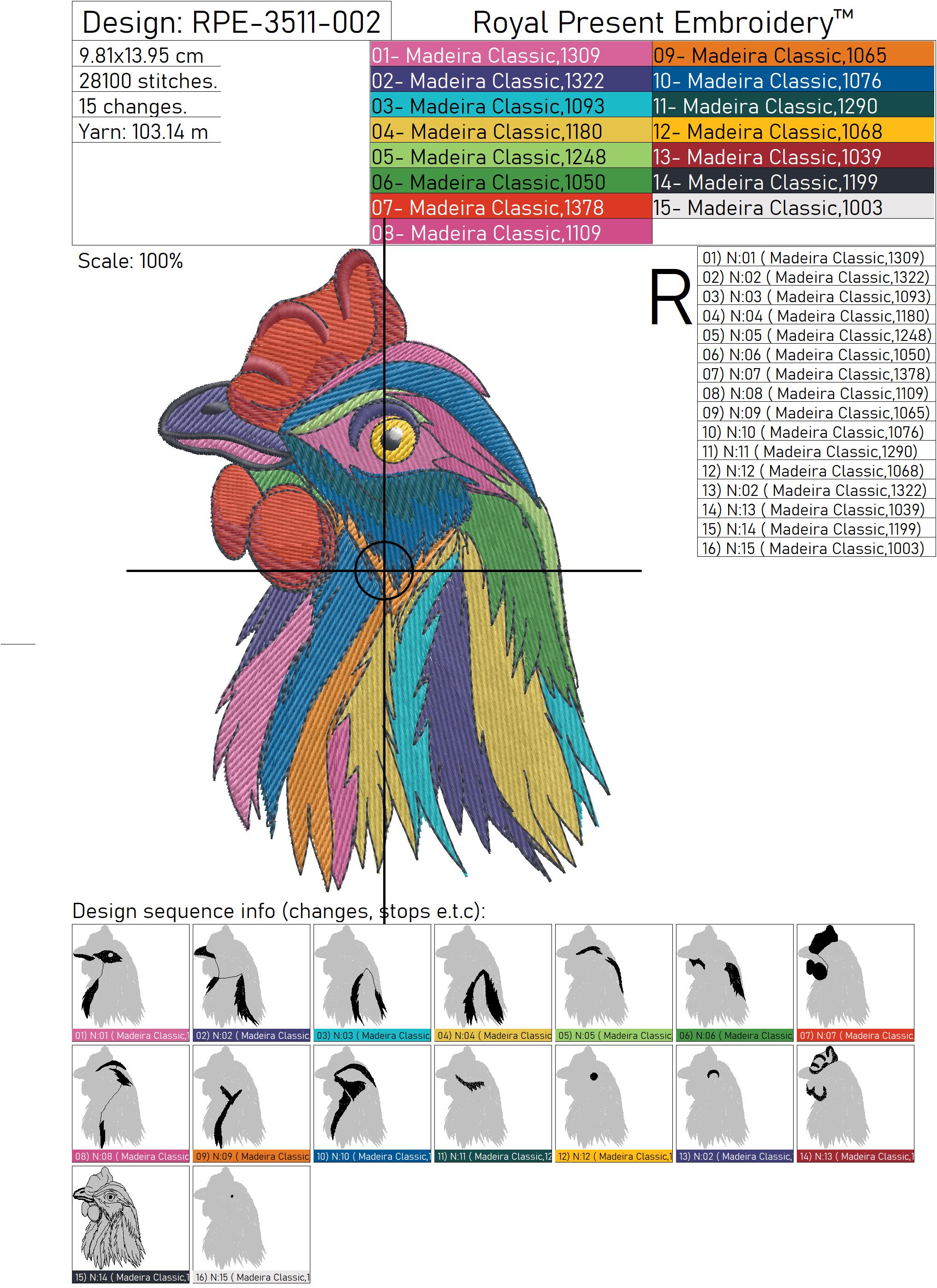
Task: Click list row '06) N:06 ( Madeira Classic,1050)'
Action: [x=816, y=354]
